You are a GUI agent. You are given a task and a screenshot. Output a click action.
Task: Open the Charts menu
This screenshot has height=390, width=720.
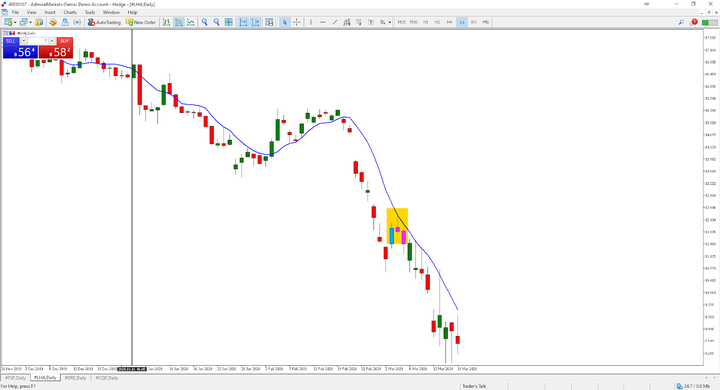pyautogui.click(x=70, y=12)
